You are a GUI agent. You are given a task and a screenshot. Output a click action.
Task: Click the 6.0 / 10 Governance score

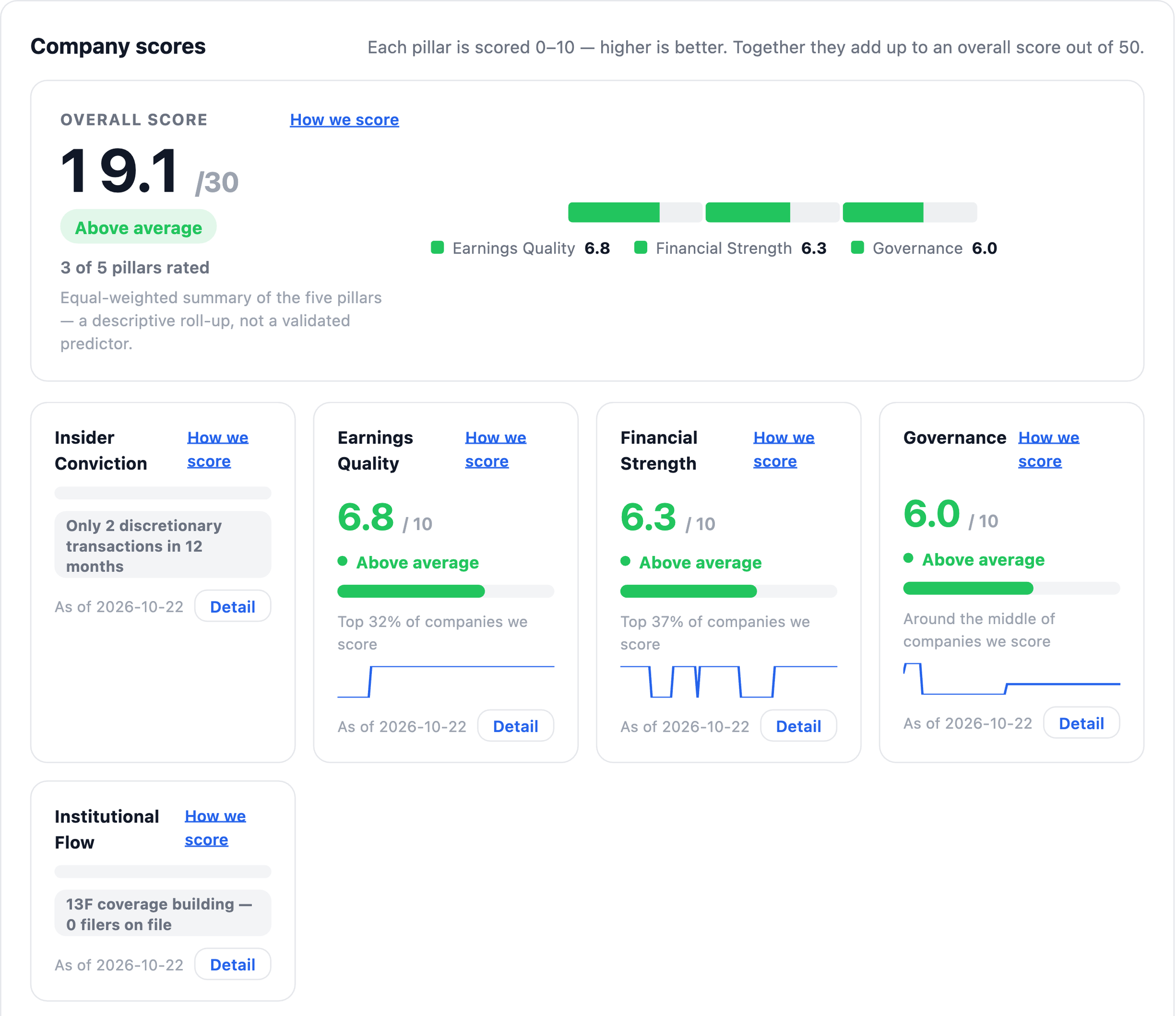point(951,514)
